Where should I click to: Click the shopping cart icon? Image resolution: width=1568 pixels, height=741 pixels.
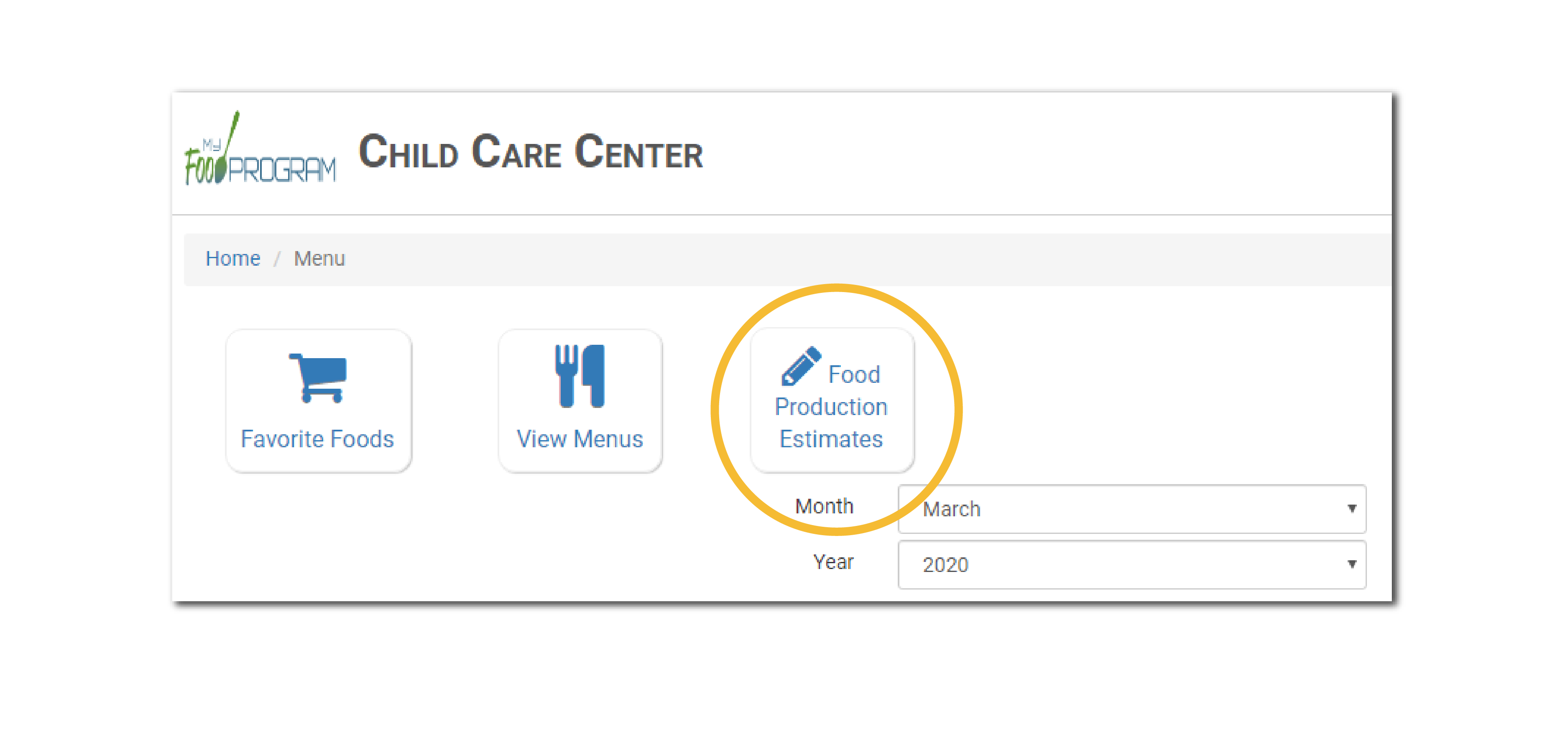pyautogui.click(x=318, y=377)
